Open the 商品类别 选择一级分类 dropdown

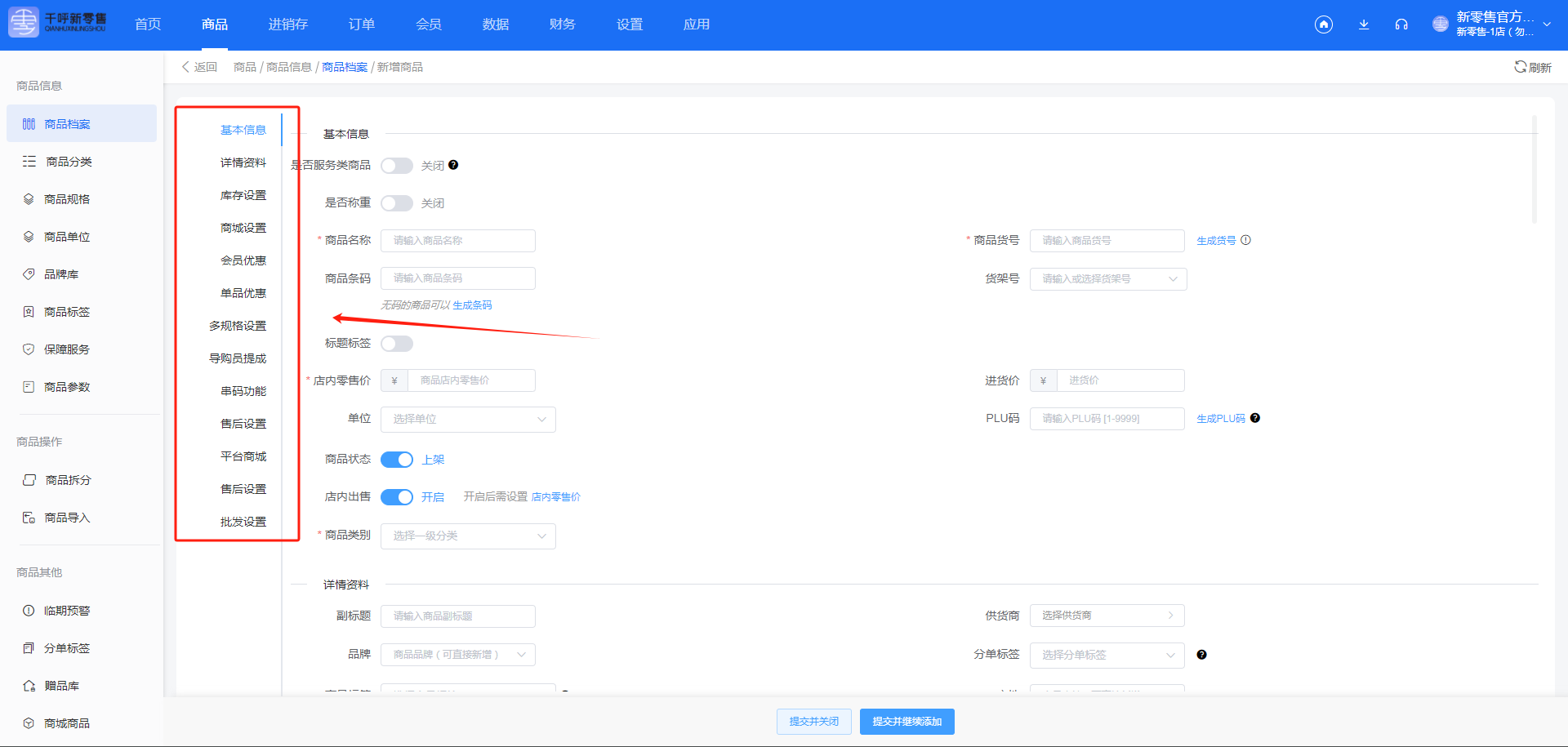468,536
